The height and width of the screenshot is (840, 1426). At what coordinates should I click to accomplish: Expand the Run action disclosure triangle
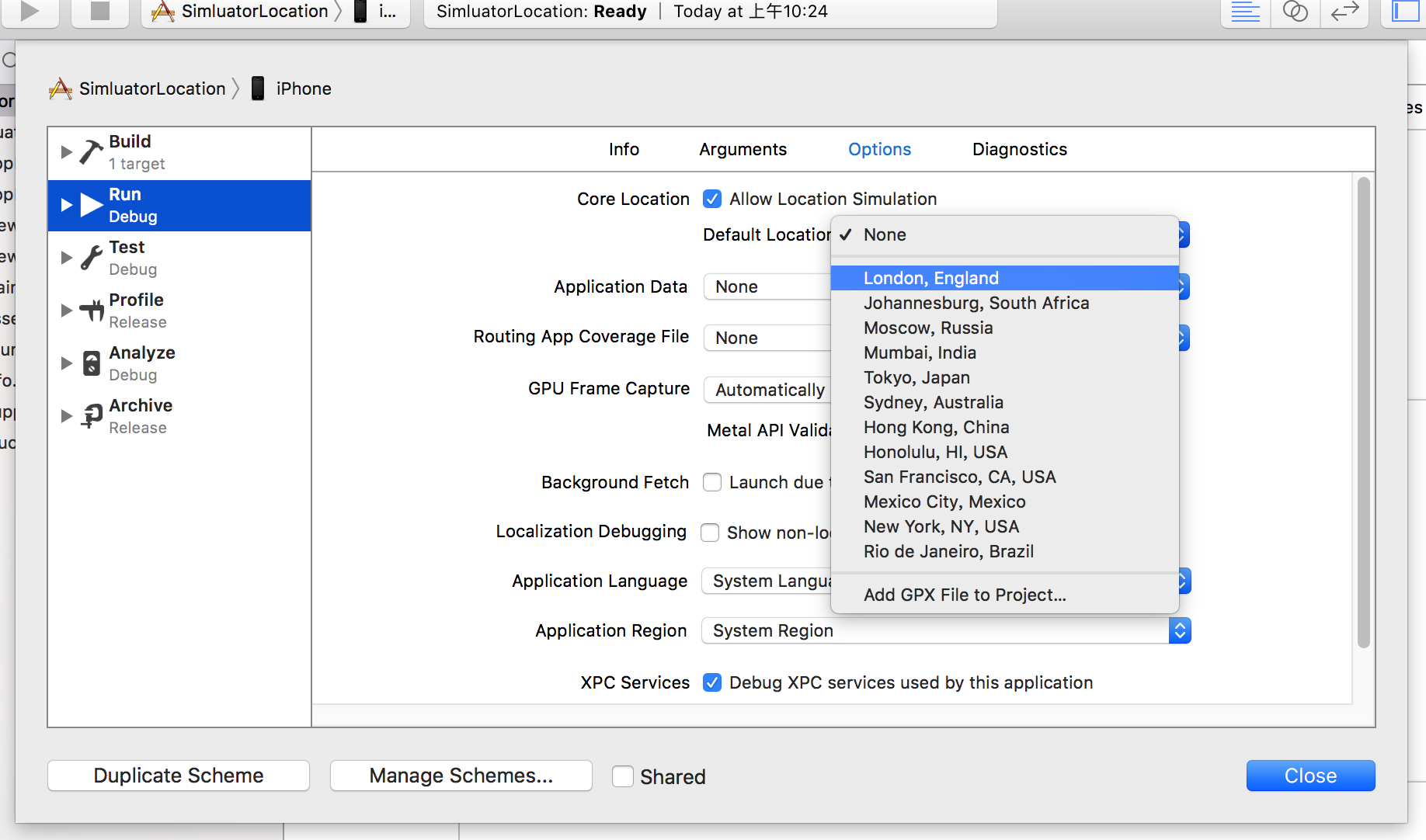(67, 205)
